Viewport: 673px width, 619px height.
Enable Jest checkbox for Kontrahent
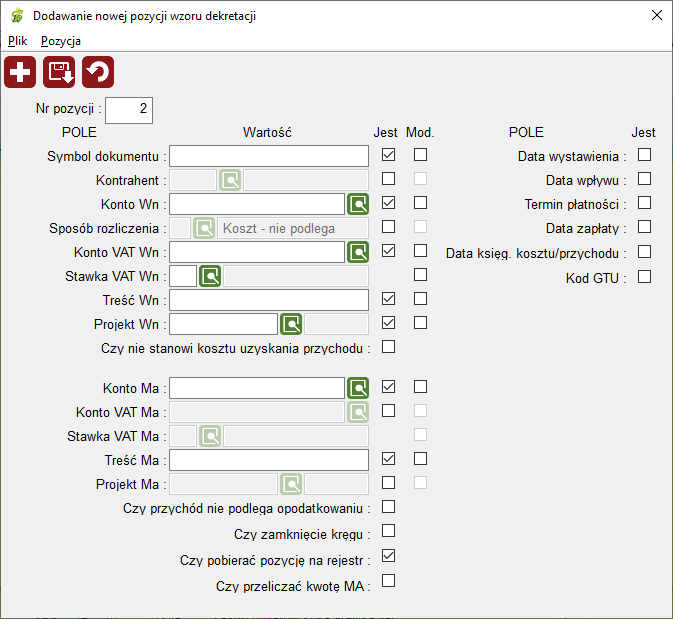coord(388,179)
